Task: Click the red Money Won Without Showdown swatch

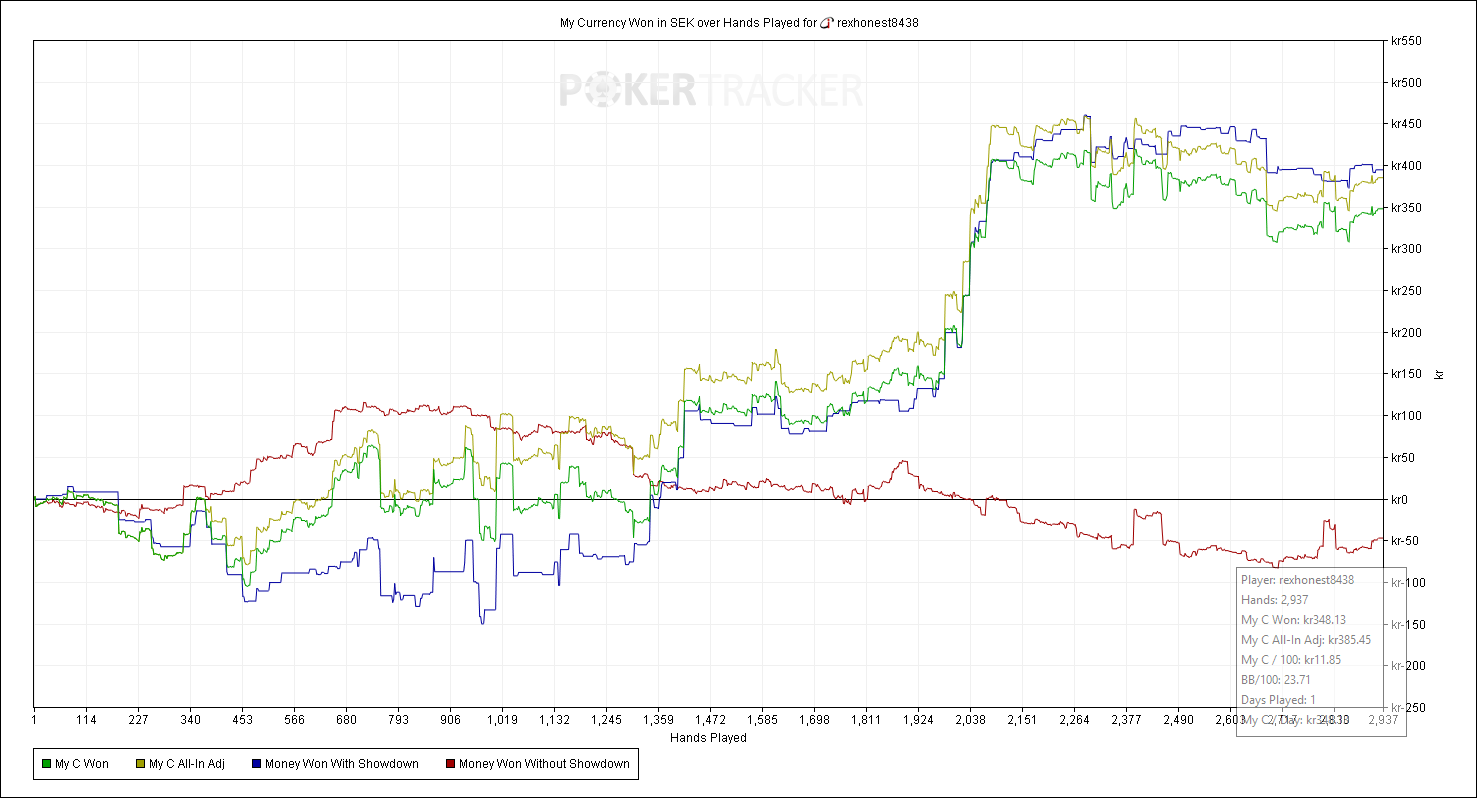Action: click(x=450, y=764)
